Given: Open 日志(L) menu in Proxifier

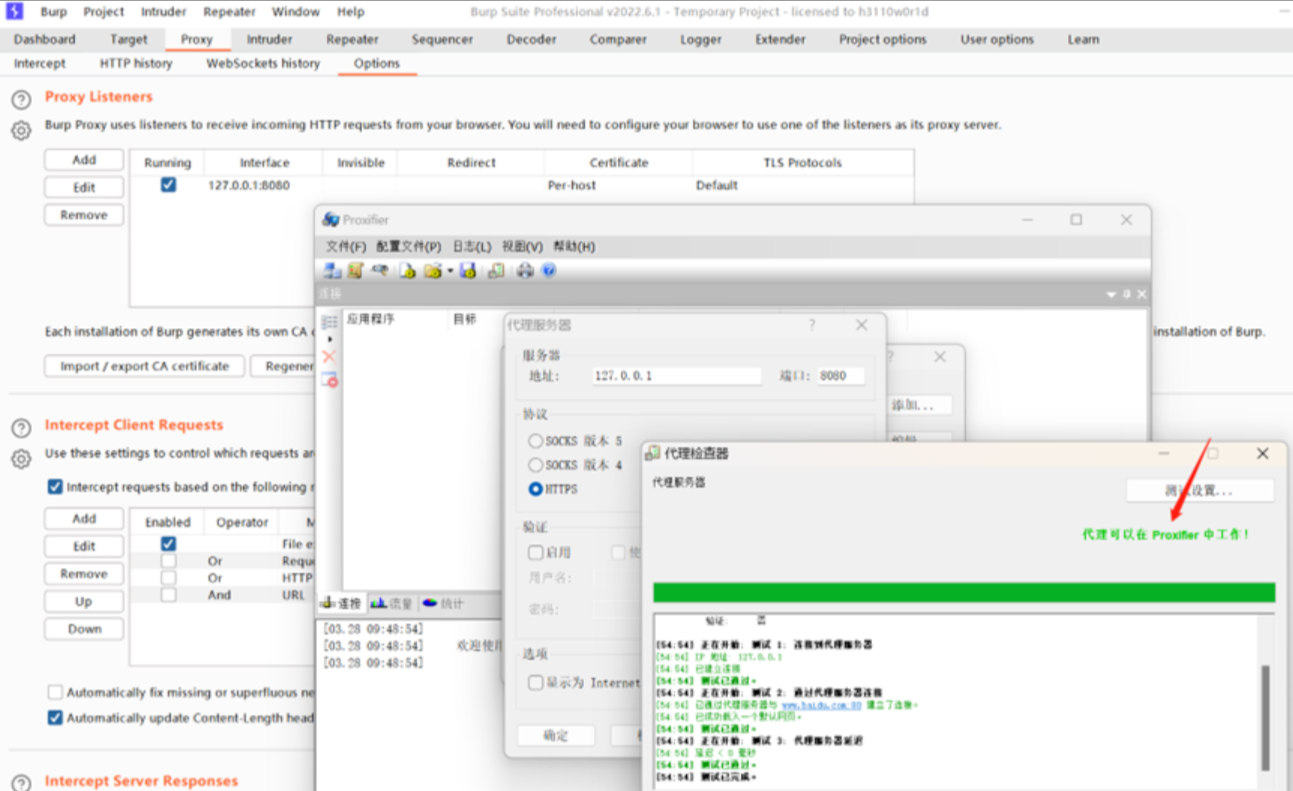Looking at the screenshot, I should pyautogui.click(x=472, y=246).
